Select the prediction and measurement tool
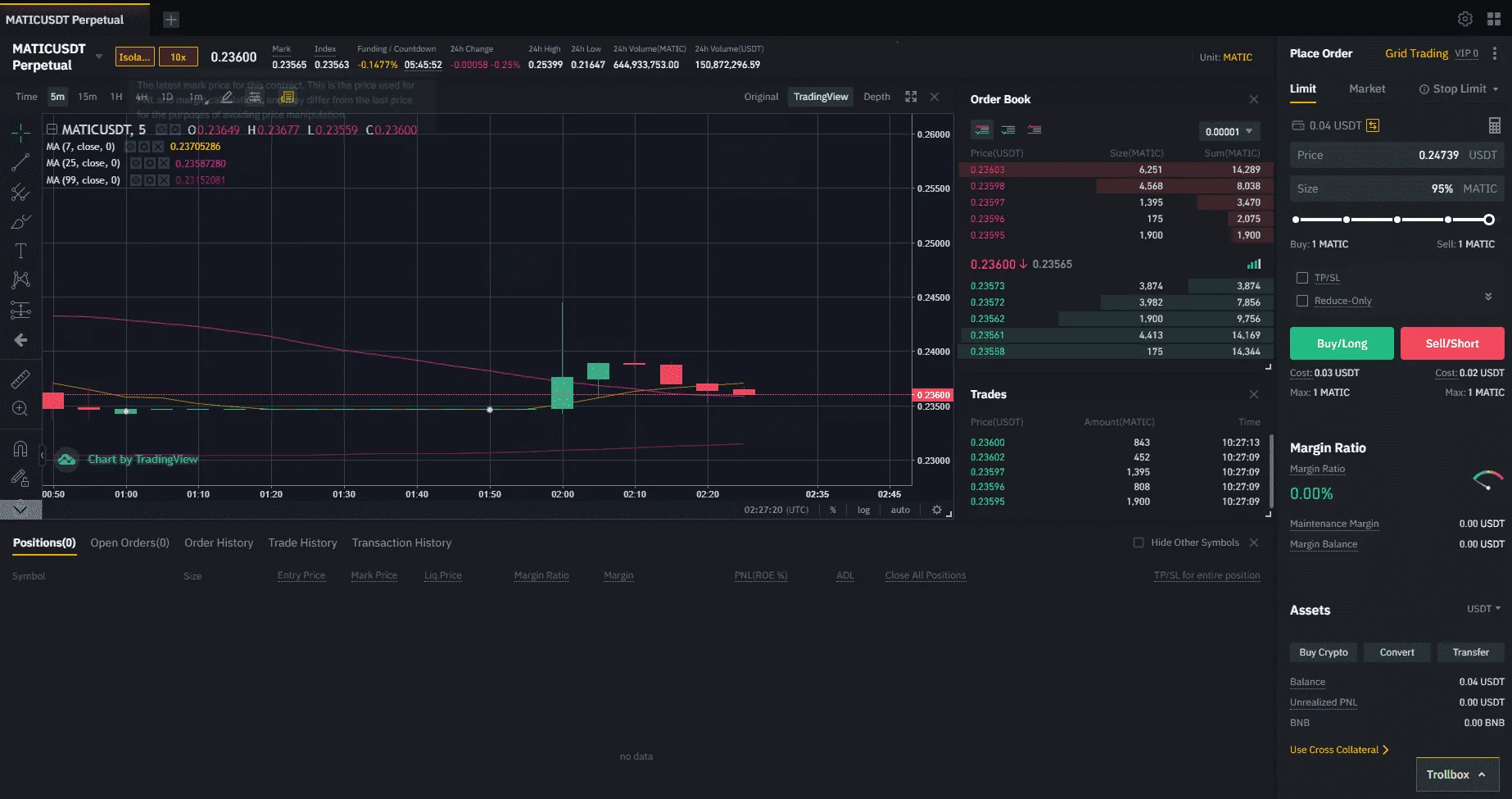Image resolution: width=1512 pixels, height=799 pixels. point(20,310)
